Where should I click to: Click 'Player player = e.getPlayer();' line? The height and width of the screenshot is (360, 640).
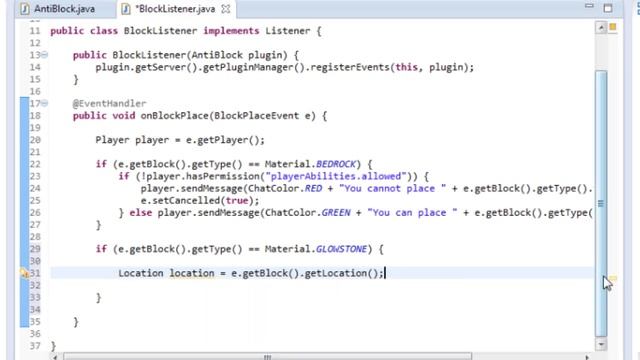(x=180, y=140)
